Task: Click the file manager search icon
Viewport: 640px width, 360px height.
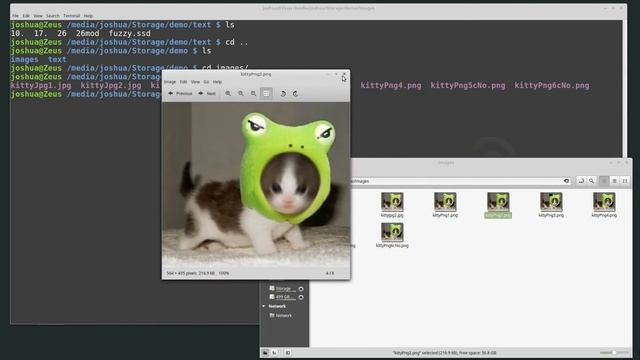Action: (x=591, y=181)
